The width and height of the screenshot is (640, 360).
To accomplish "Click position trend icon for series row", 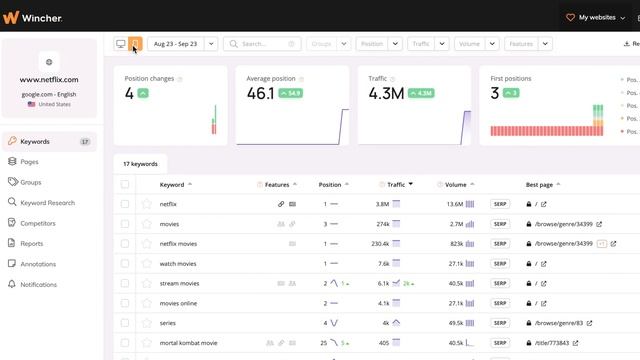I will coord(334,323).
